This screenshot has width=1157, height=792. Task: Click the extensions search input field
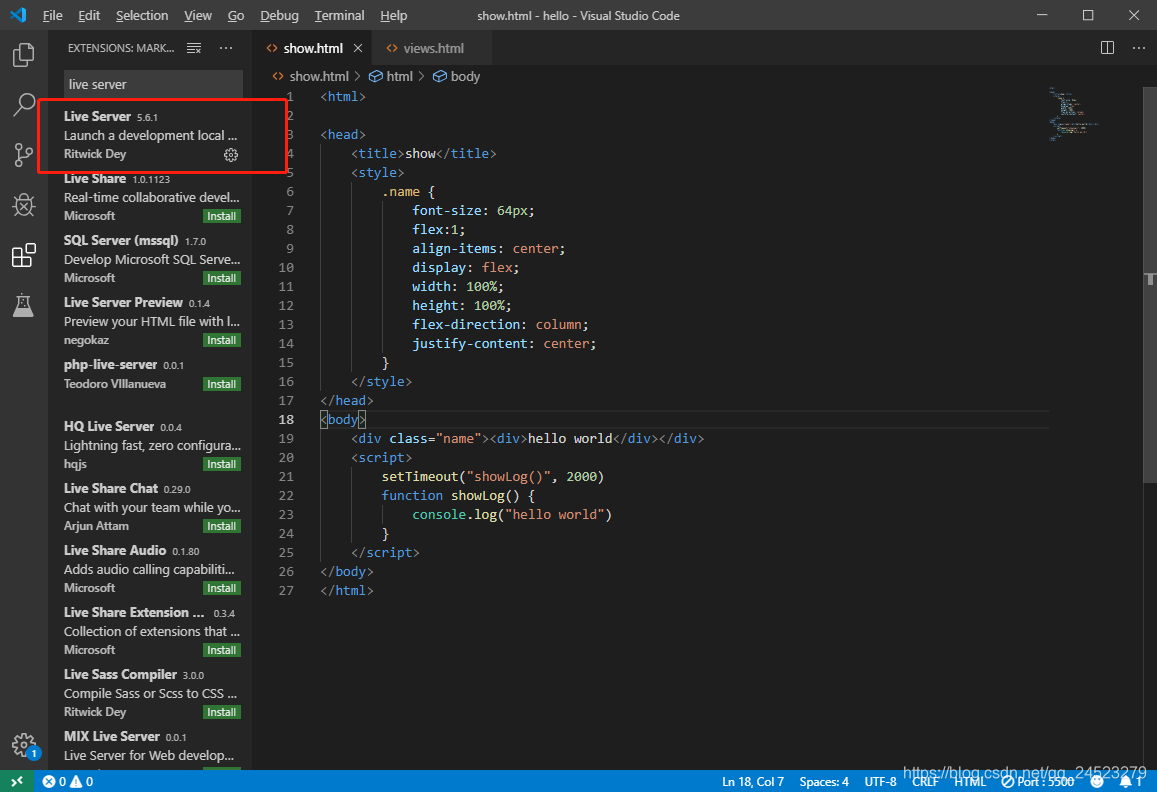point(152,84)
